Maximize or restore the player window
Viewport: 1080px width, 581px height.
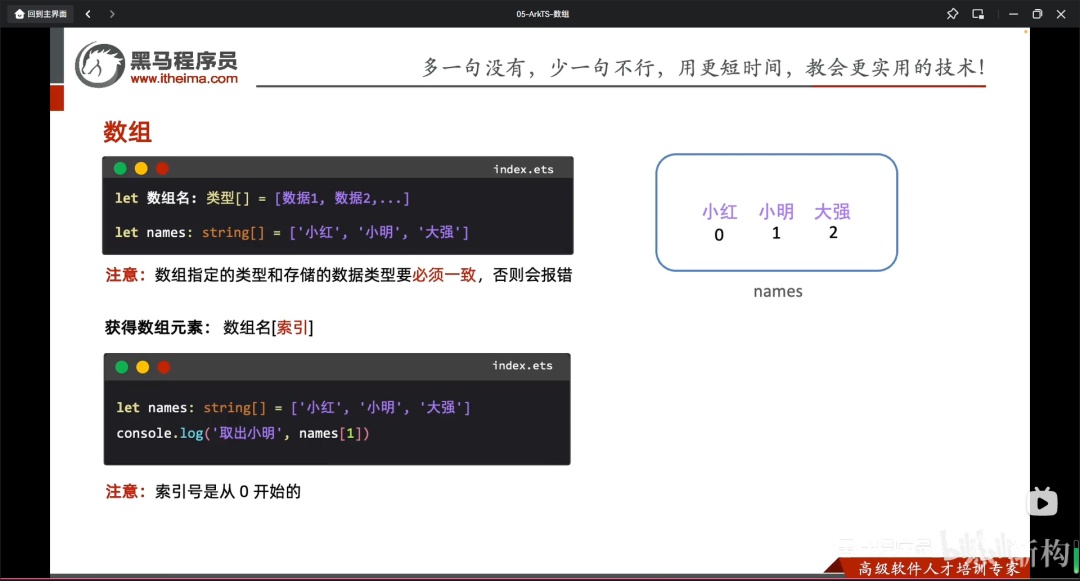[1037, 14]
